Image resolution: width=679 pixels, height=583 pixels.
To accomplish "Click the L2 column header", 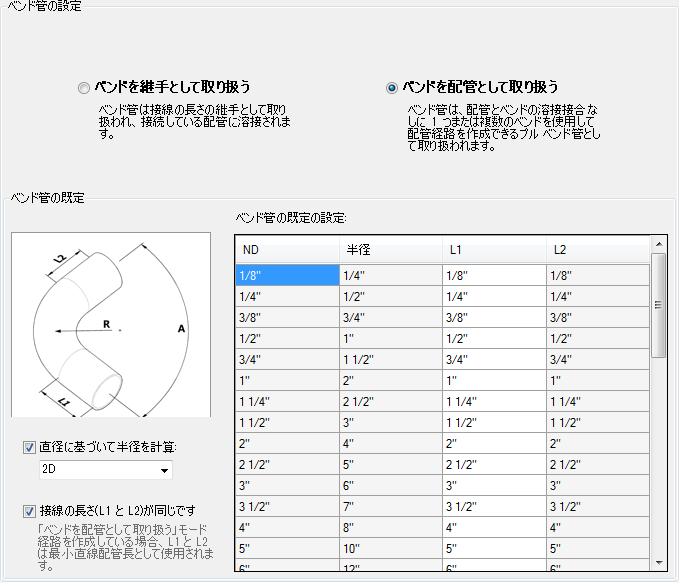I will pos(598,250).
